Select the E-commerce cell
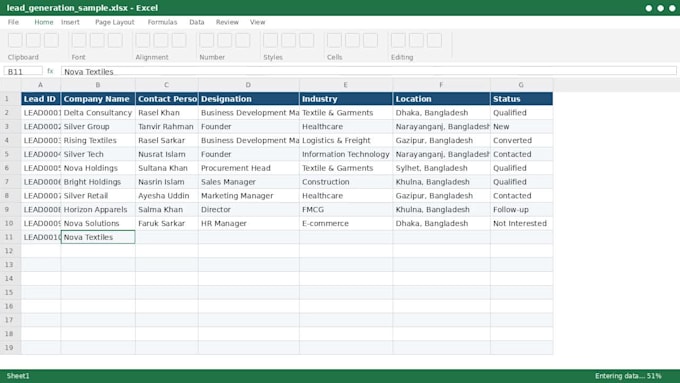 tap(346, 223)
